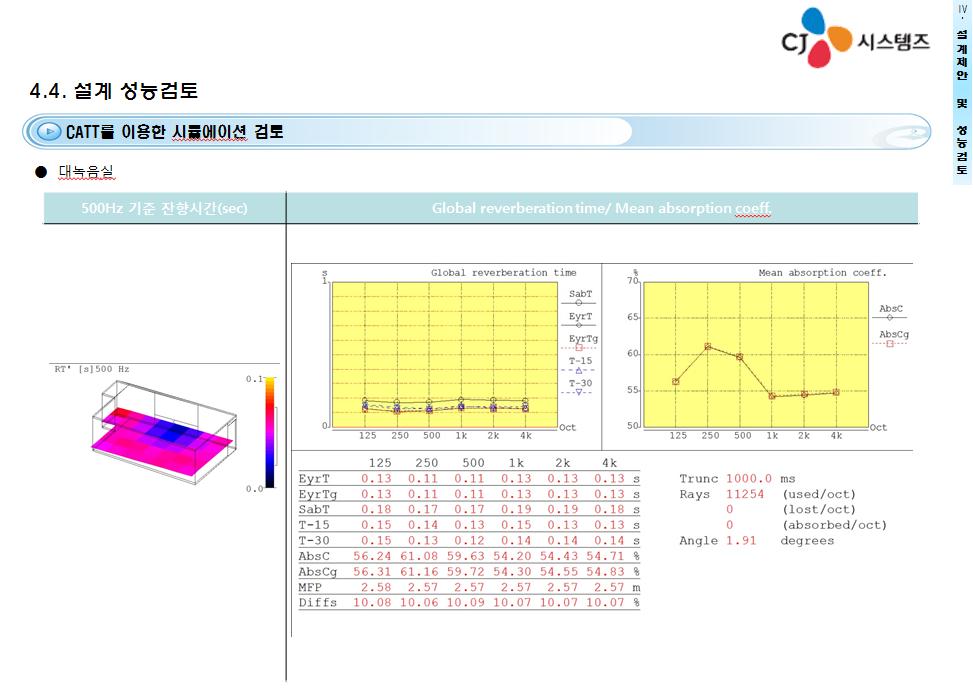Click the AbsCg legend marker
Image resolution: width=973 pixels, height=694 pixels.
[x=890, y=342]
